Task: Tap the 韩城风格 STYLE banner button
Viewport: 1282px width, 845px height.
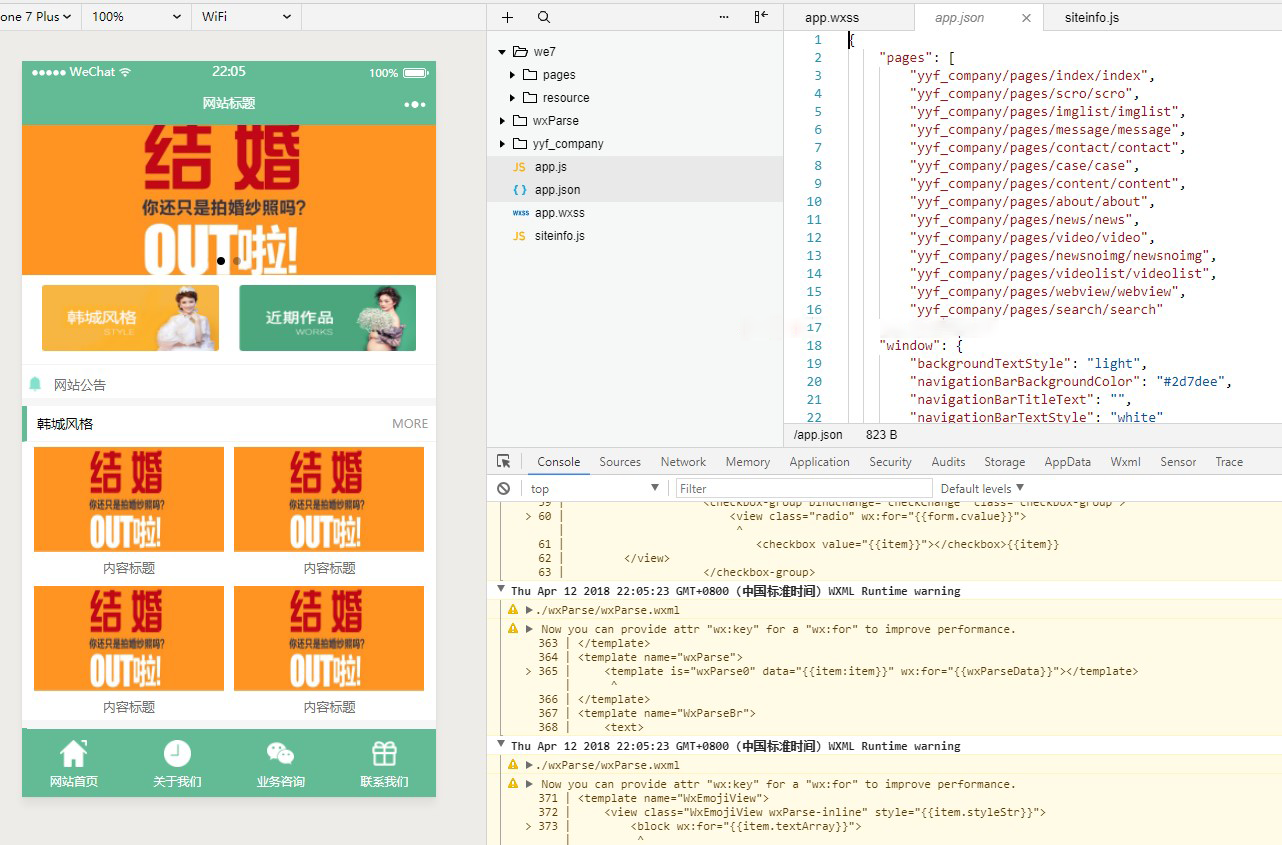Action: tap(130, 318)
